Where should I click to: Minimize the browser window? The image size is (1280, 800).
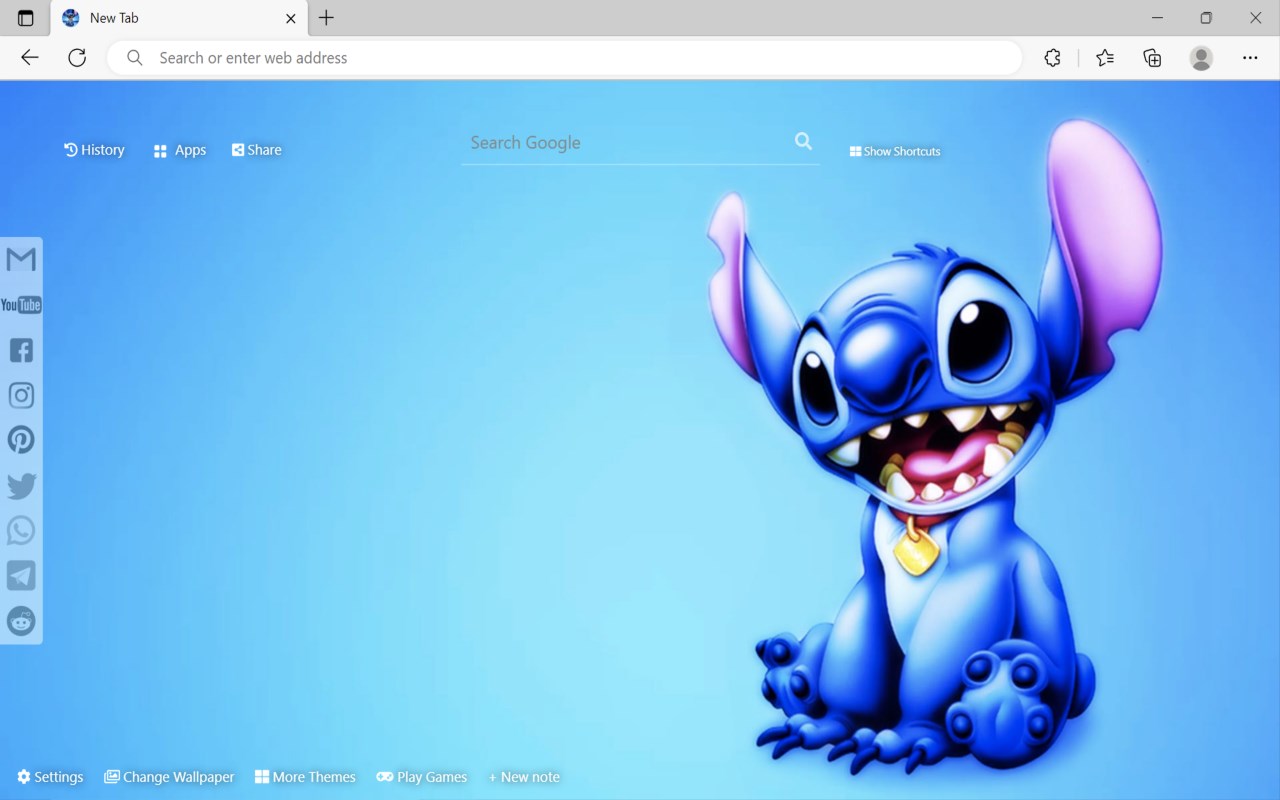click(1157, 18)
